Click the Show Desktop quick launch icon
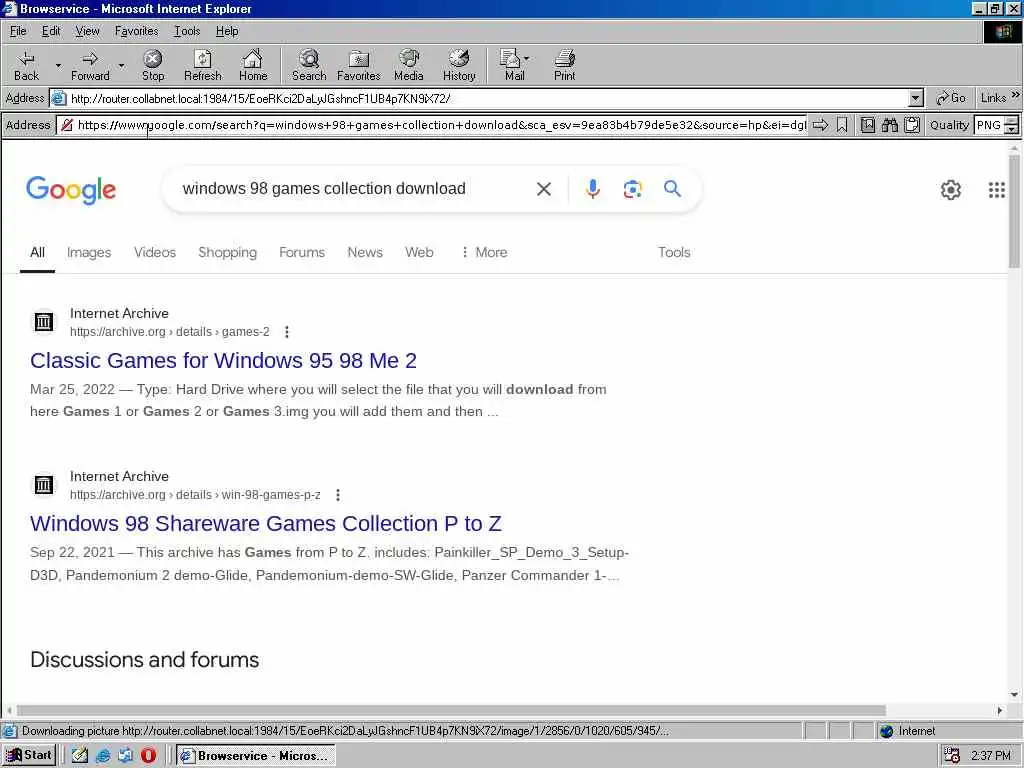This screenshot has width=1024, height=768. [x=80, y=756]
